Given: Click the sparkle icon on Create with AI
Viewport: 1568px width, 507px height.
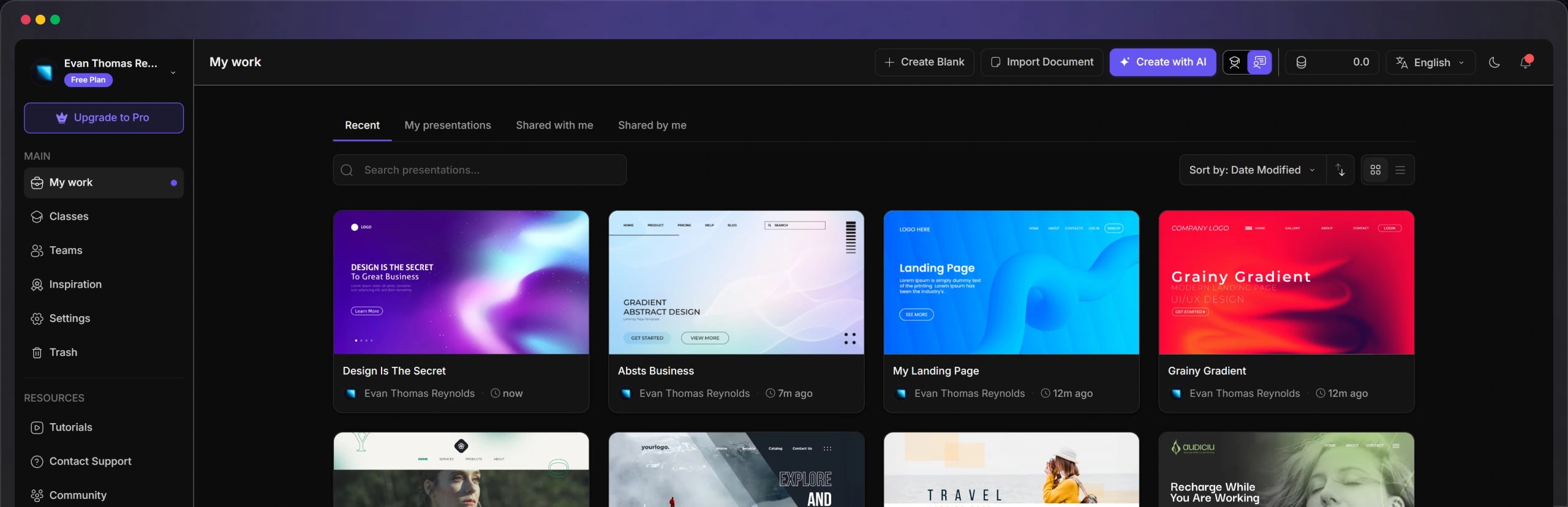Looking at the screenshot, I should [x=1125, y=62].
